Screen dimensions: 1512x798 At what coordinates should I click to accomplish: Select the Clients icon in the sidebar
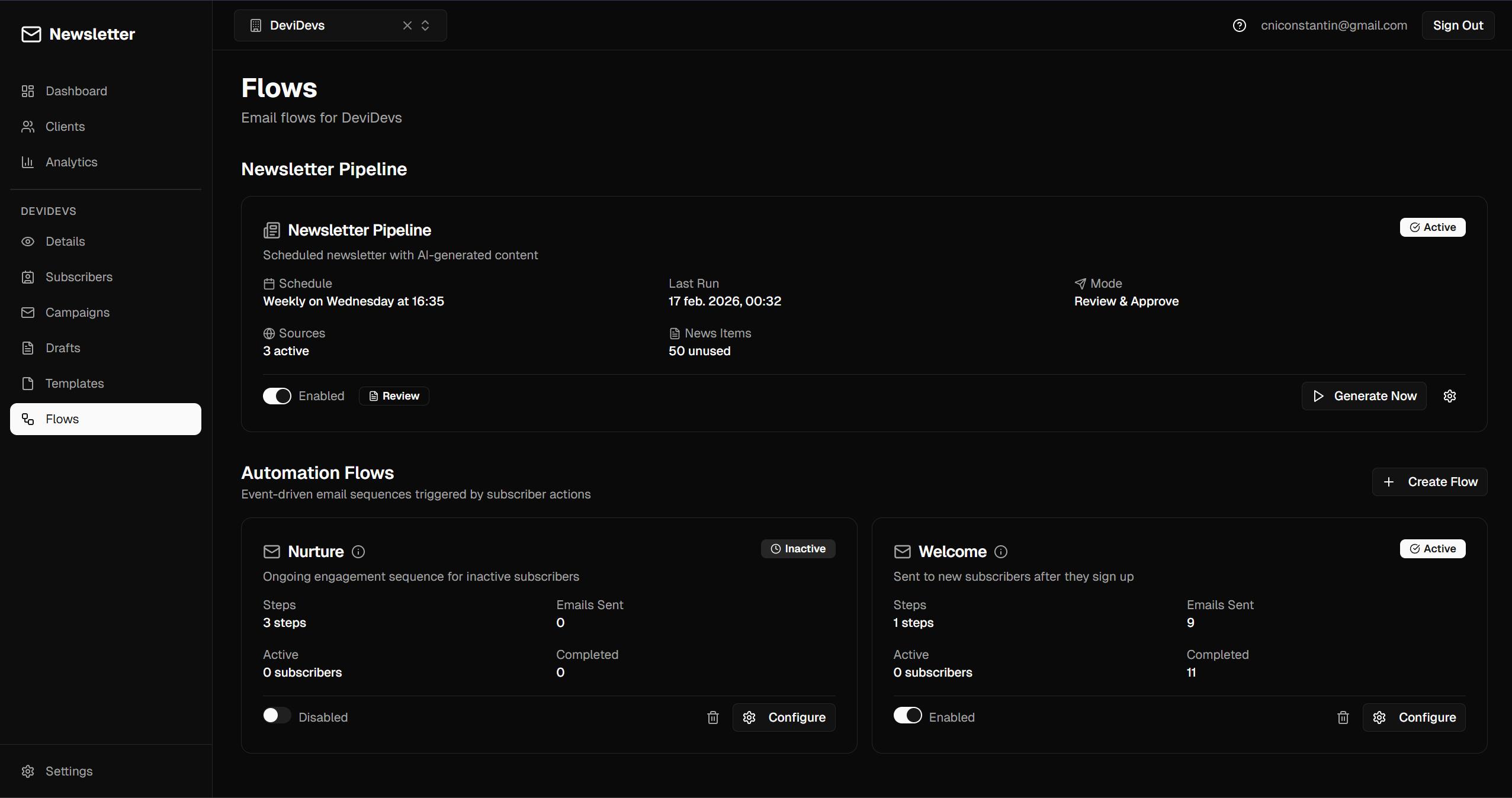pyautogui.click(x=29, y=126)
